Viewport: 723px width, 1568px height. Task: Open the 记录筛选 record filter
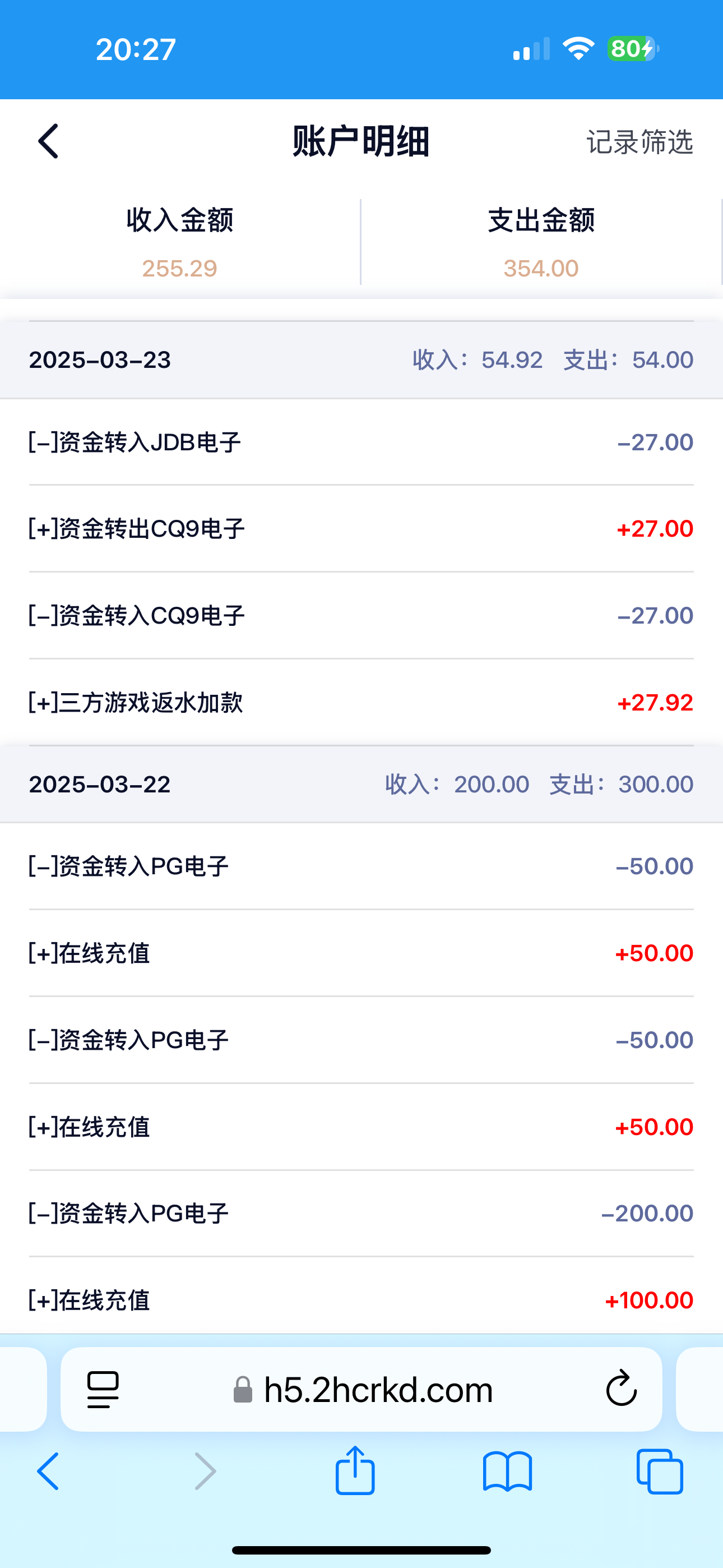(x=639, y=142)
